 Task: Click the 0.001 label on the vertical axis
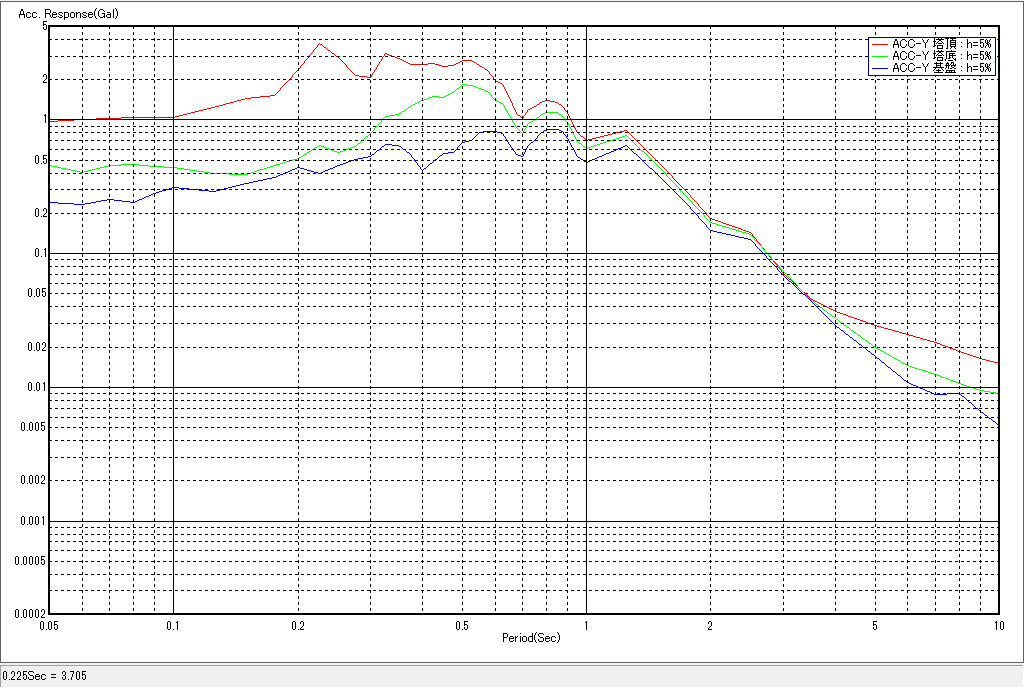click(34, 522)
